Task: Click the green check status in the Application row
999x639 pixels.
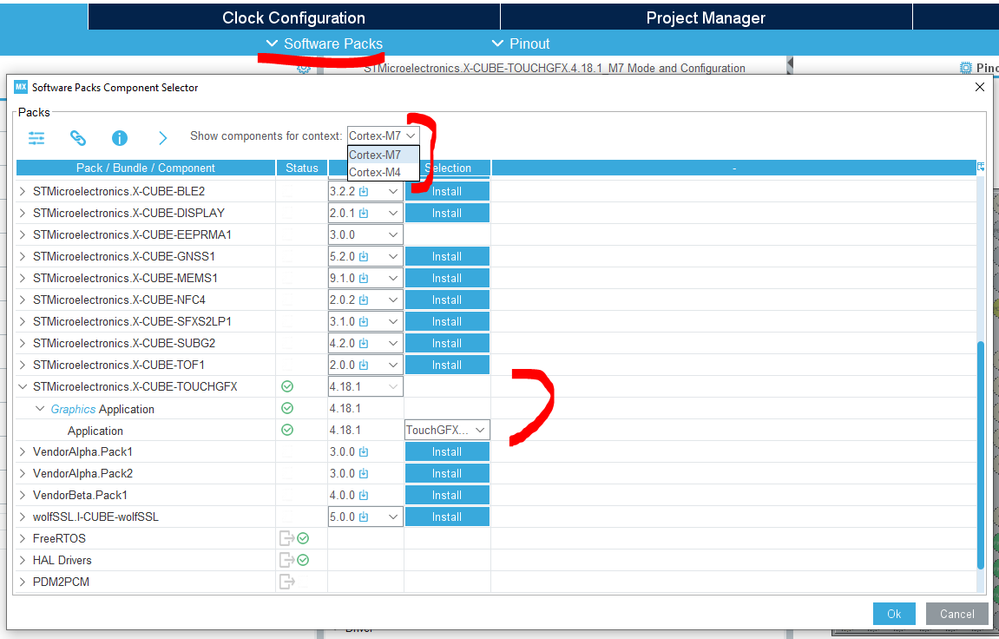Action: [x=287, y=430]
